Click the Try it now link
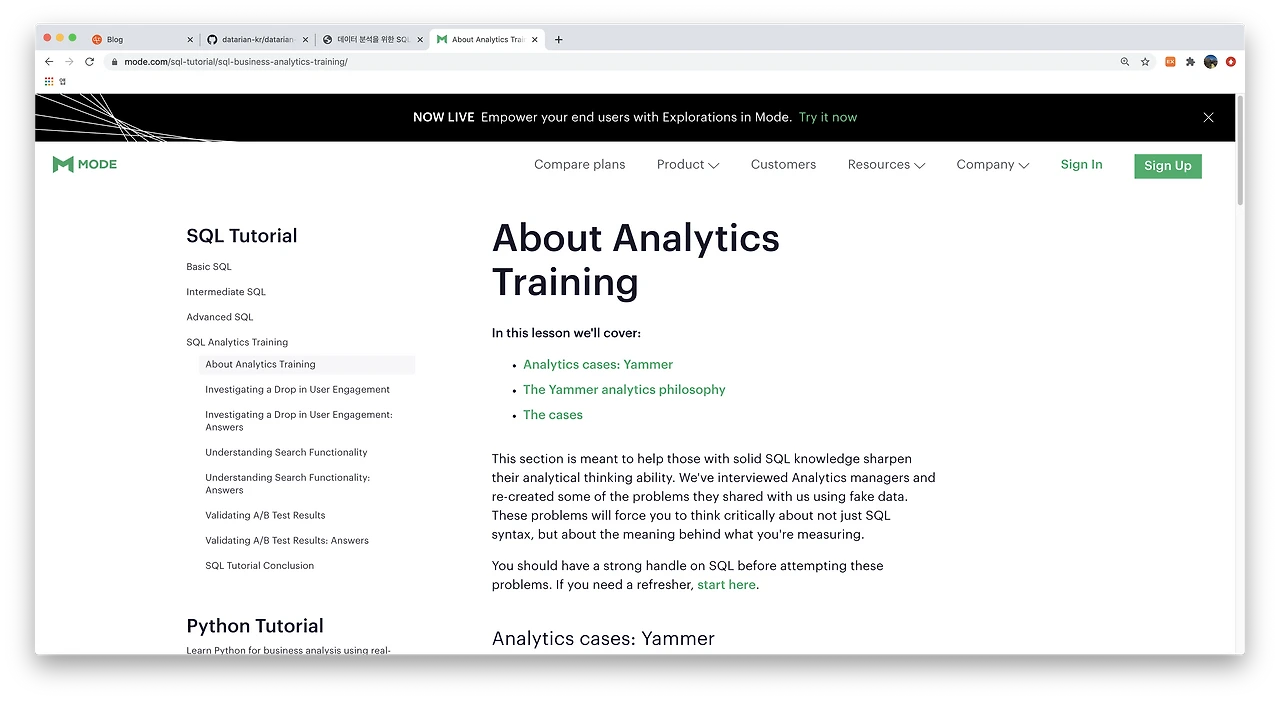 point(828,117)
